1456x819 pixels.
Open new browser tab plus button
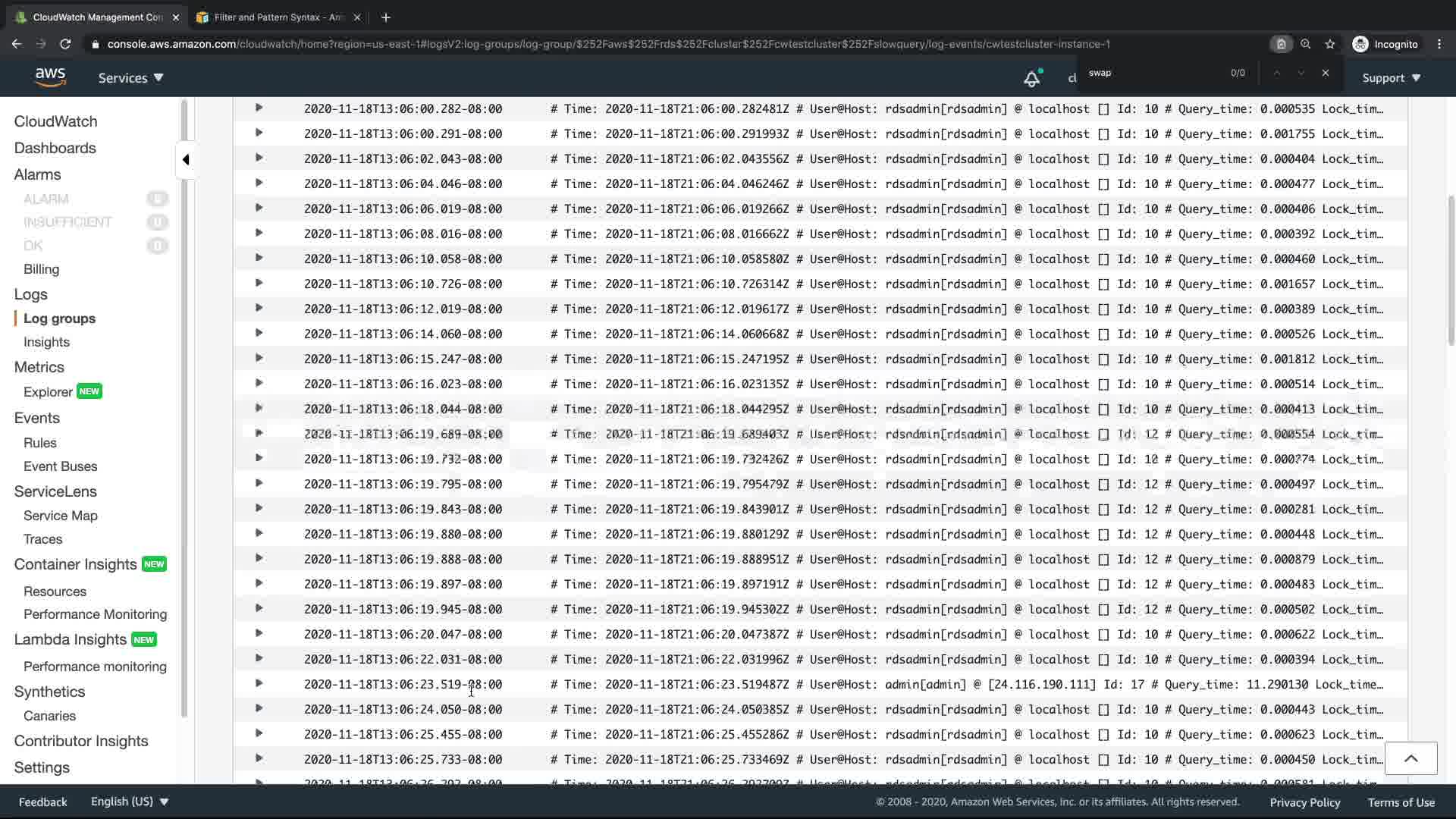click(385, 17)
